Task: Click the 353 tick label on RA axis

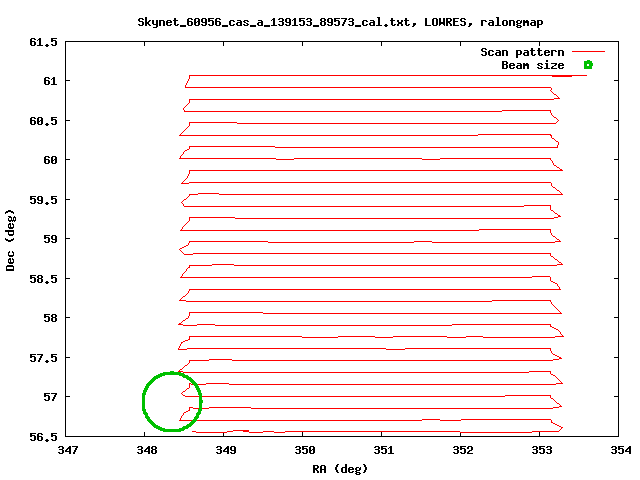Action: [x=540, y=451]
